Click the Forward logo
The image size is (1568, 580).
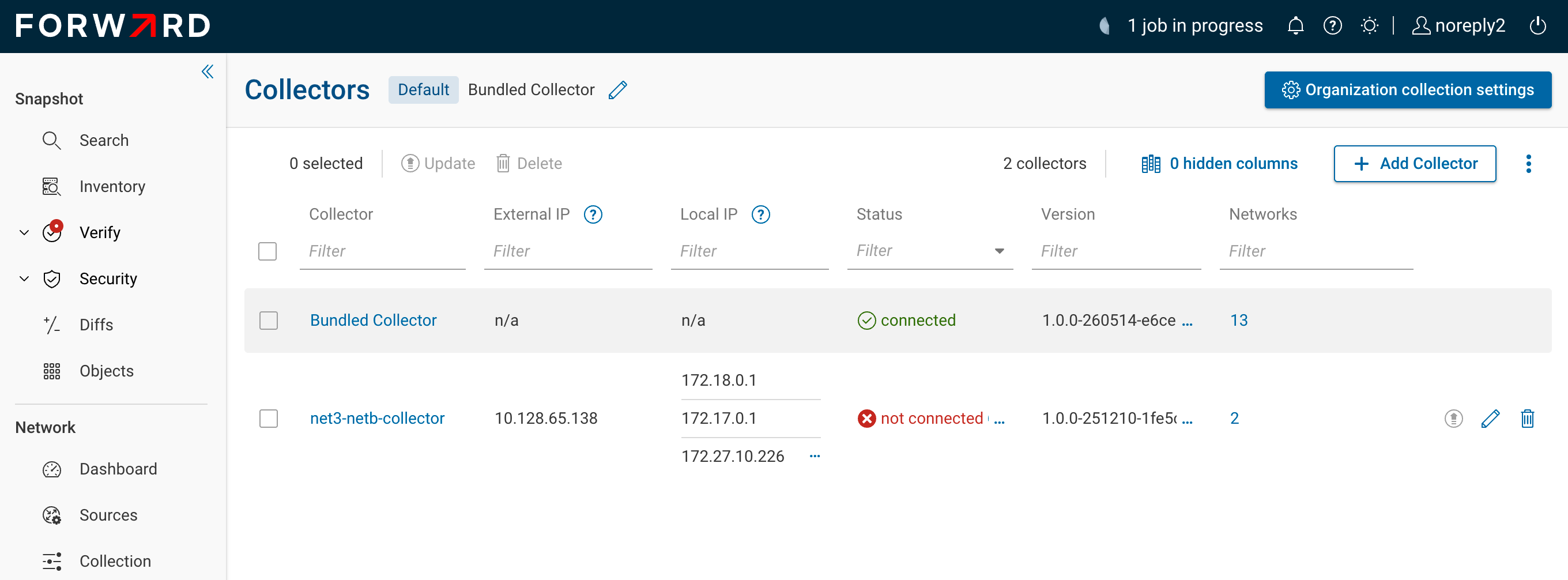[113, 25]
